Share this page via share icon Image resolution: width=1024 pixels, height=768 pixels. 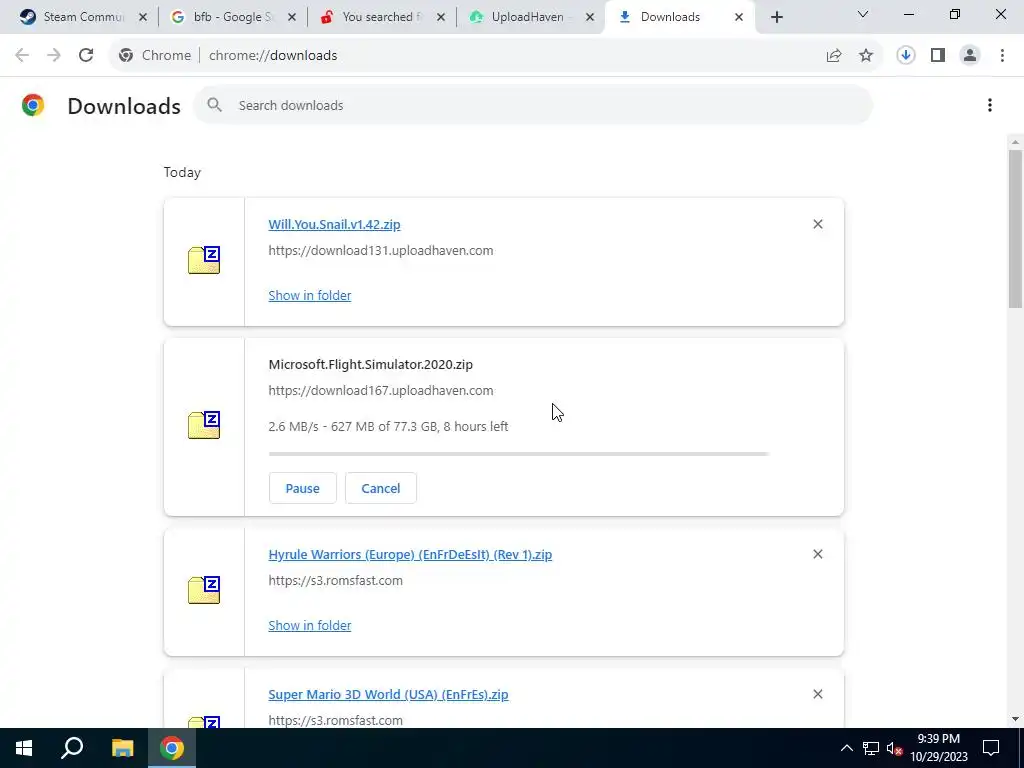[x=834, y=56]
